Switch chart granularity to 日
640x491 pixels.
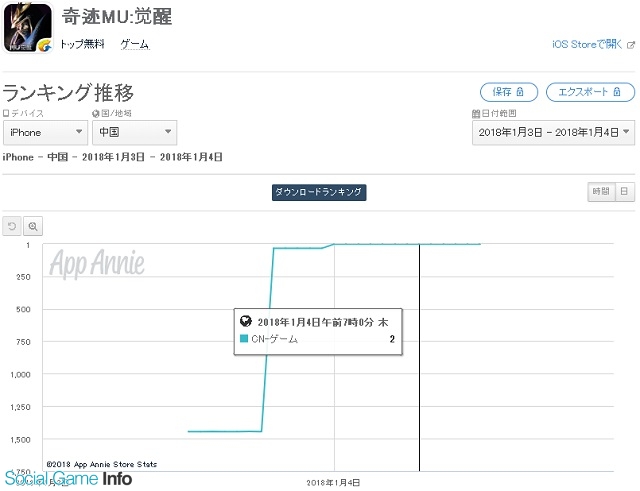coord(624,191)
